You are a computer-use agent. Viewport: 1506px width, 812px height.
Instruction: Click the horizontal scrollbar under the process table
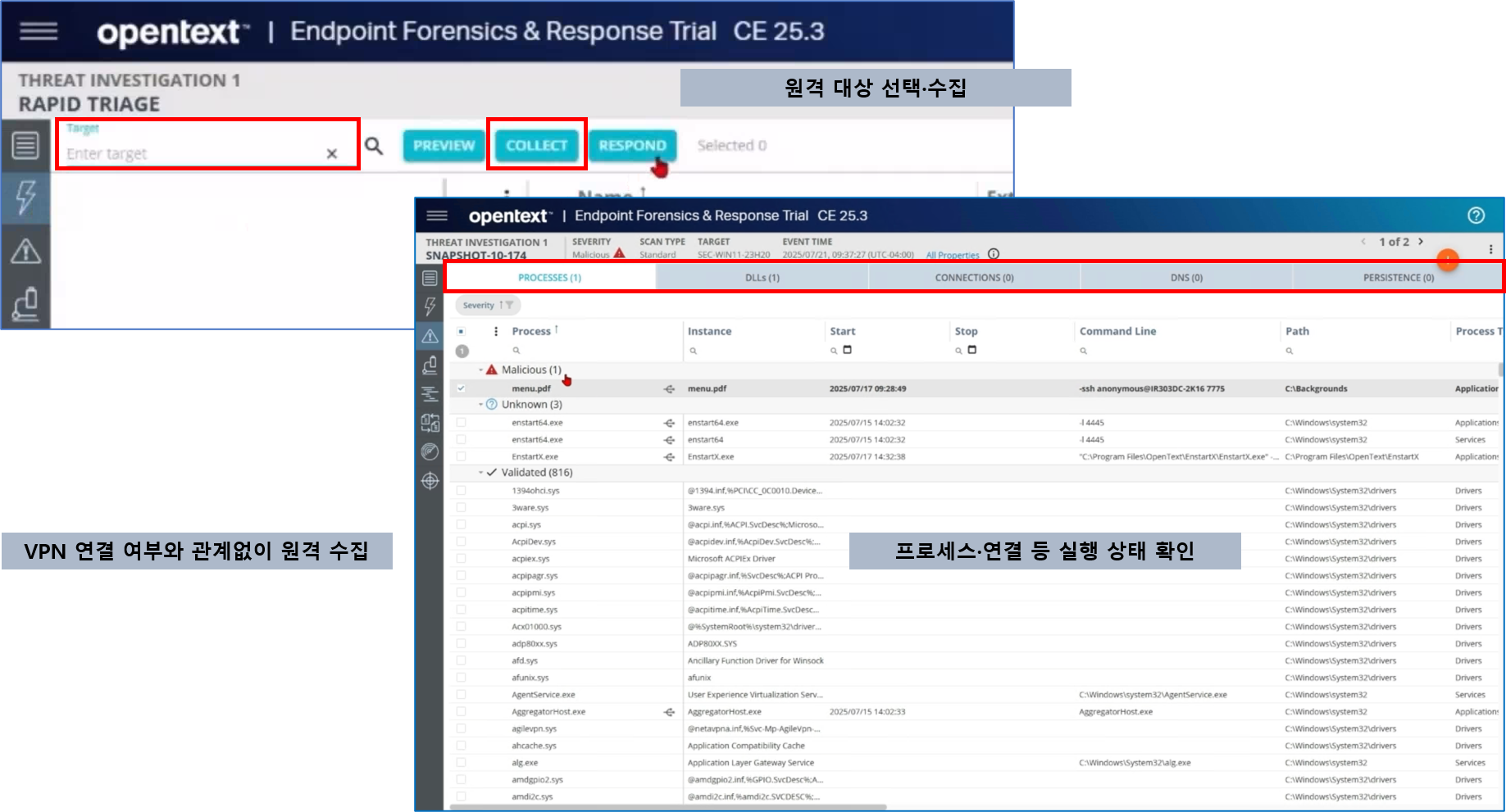point(668,807)
